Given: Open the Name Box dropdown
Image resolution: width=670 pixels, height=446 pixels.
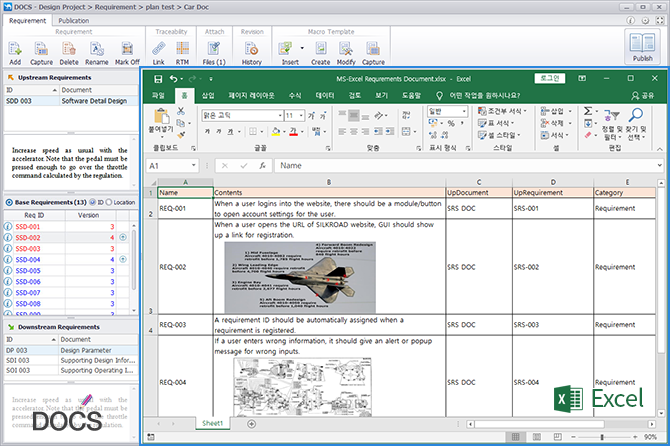Looking at the screenshot, I should pos(194,166).
